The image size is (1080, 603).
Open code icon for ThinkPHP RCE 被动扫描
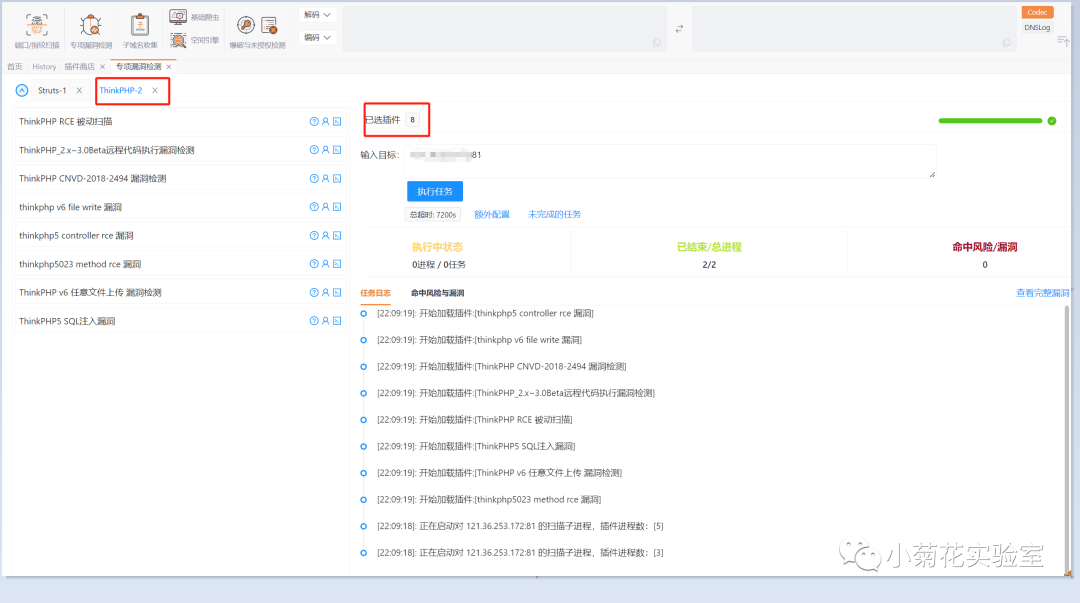(x=337, y=121)
